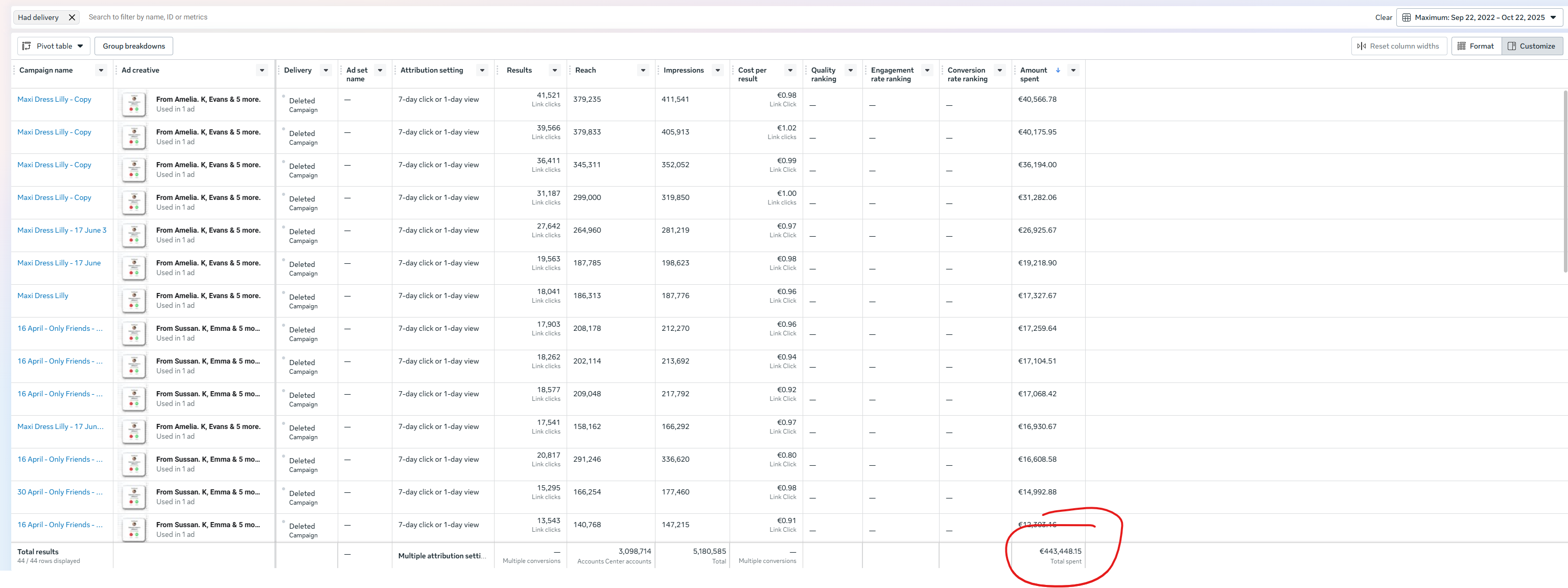The image size is (1568, 588).
Task: Clear the date range selection
Action: [1383, 17]
